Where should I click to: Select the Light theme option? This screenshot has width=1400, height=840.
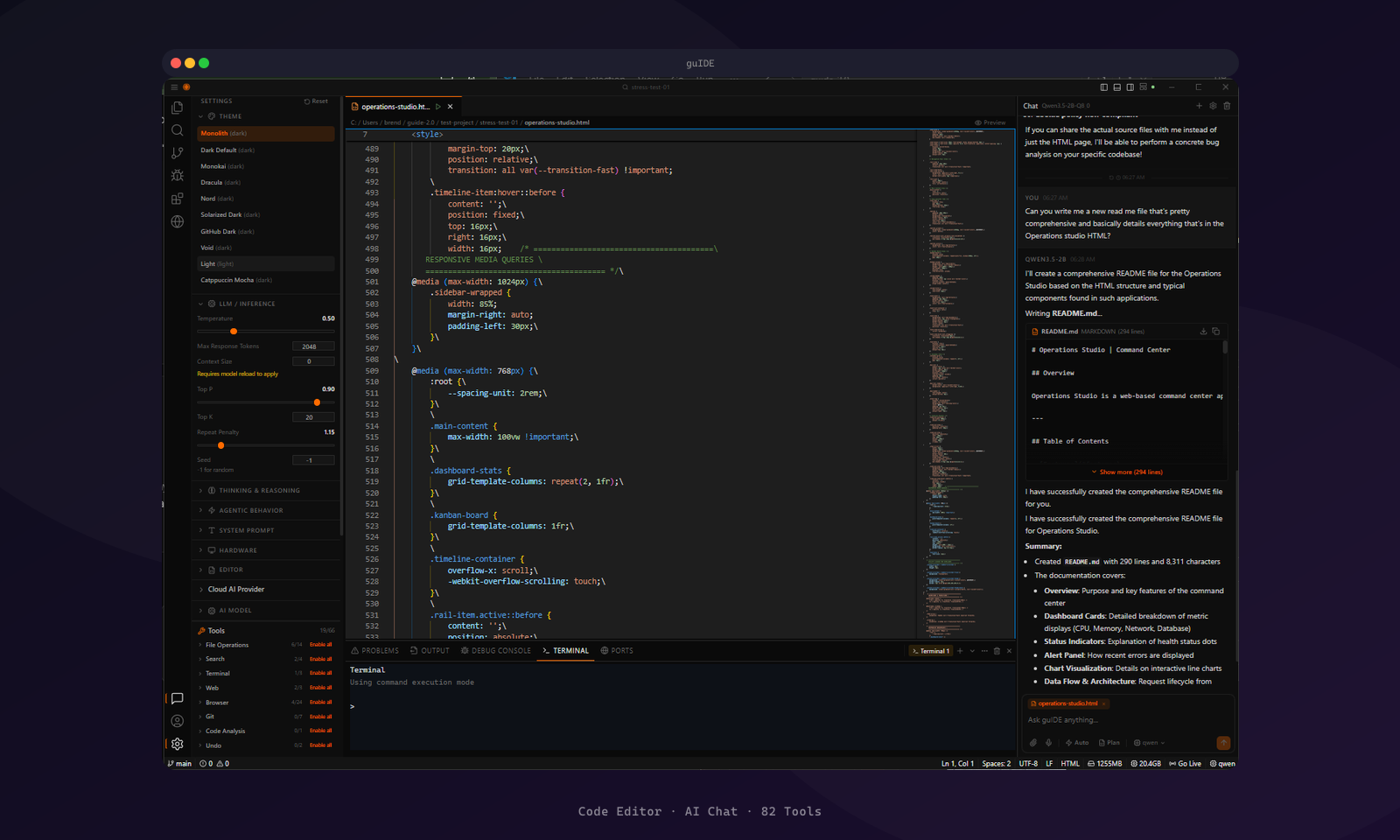(265, 264)
